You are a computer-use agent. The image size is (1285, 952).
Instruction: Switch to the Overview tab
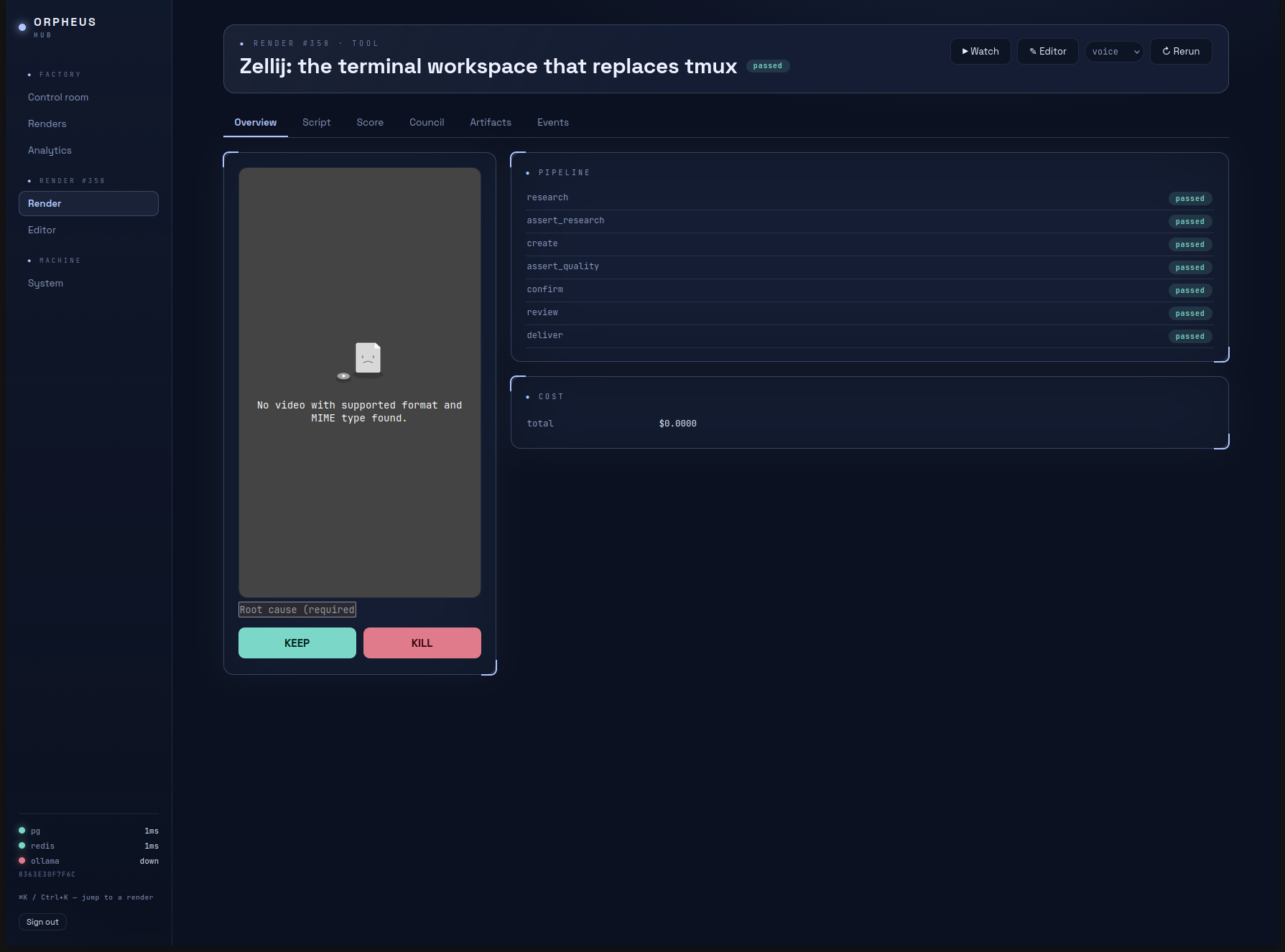coord(256,123)
